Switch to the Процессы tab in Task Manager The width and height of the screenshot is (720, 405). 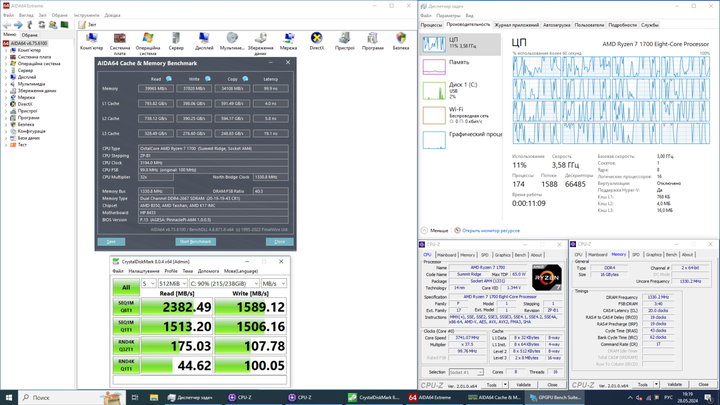click(432, 25)
